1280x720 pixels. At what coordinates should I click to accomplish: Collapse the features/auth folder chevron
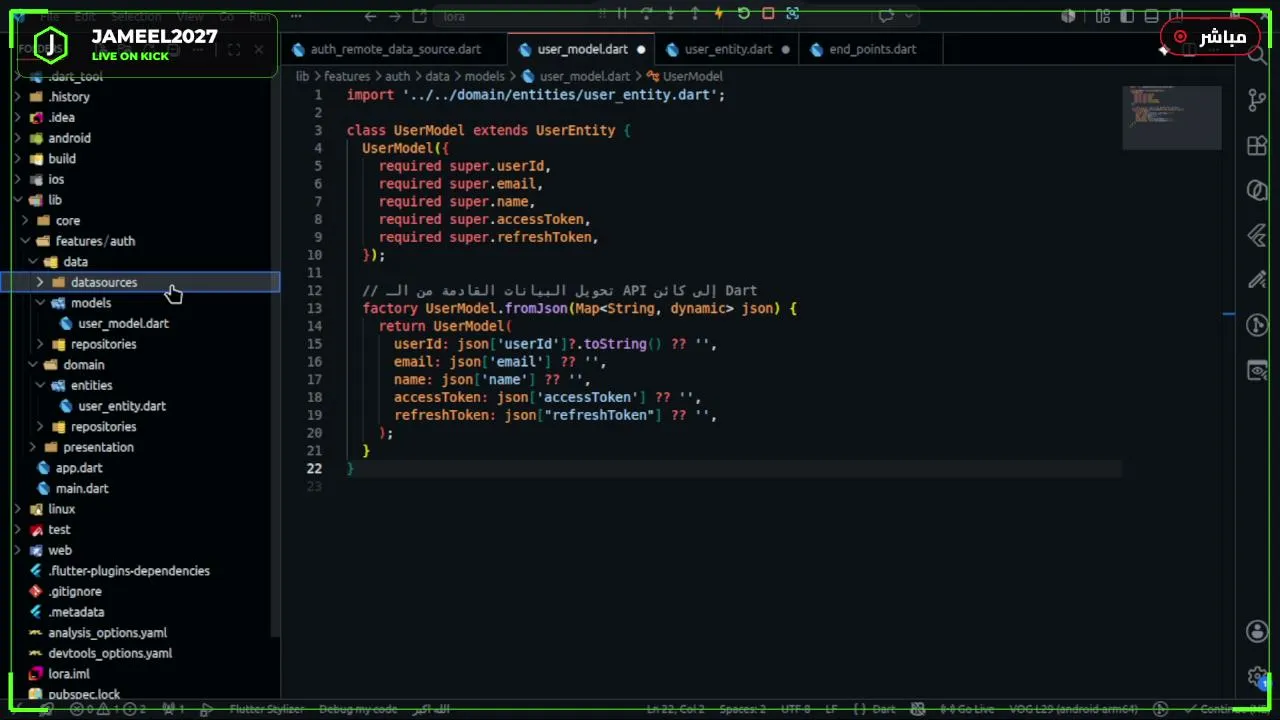click(25, 241)
